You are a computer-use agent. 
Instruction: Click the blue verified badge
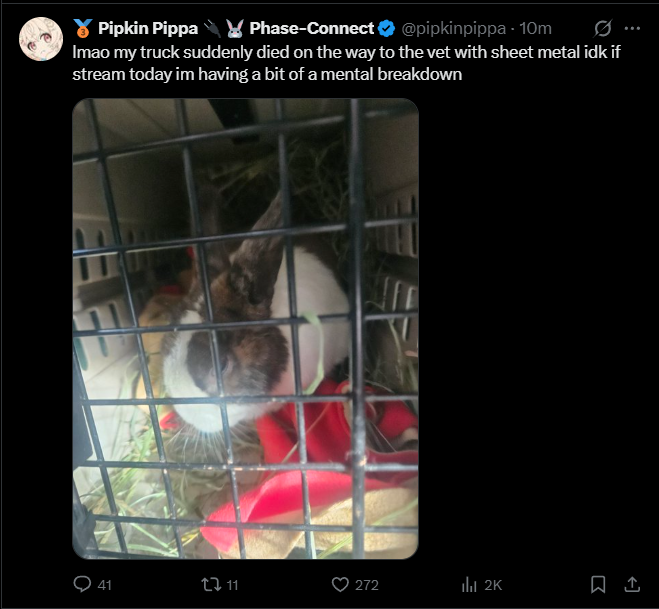[x=386, y=29]
